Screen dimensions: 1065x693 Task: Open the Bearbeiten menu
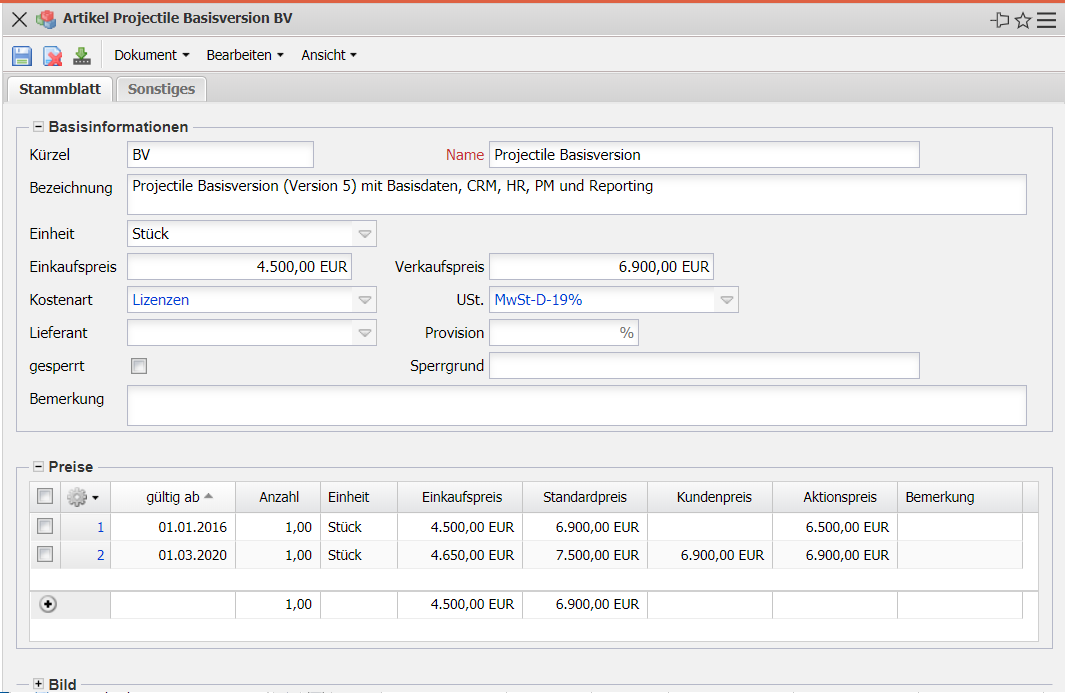245,56
